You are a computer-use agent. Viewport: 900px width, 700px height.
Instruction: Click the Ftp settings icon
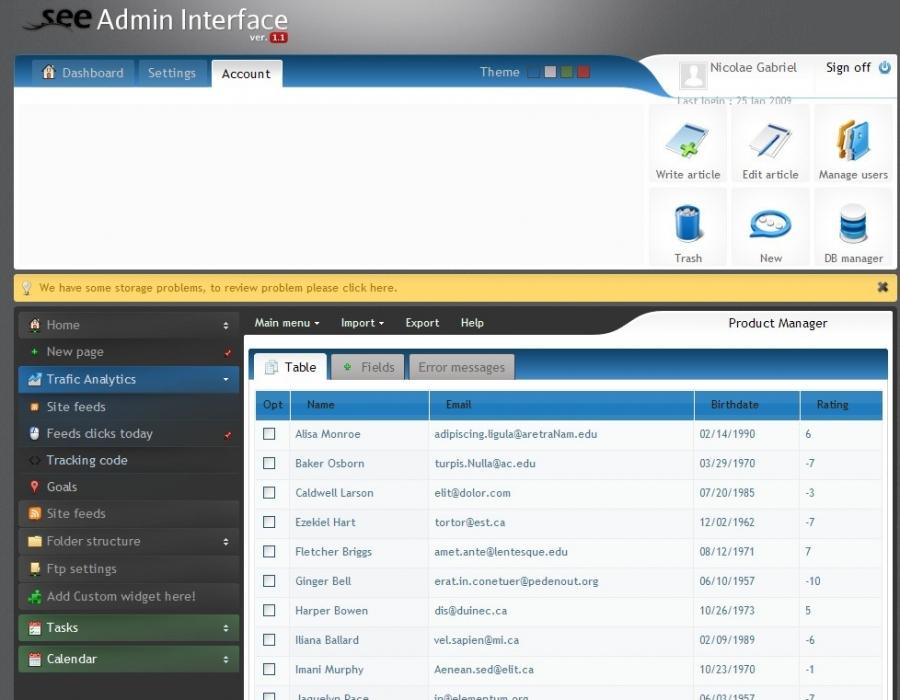(x=34, y=569)
